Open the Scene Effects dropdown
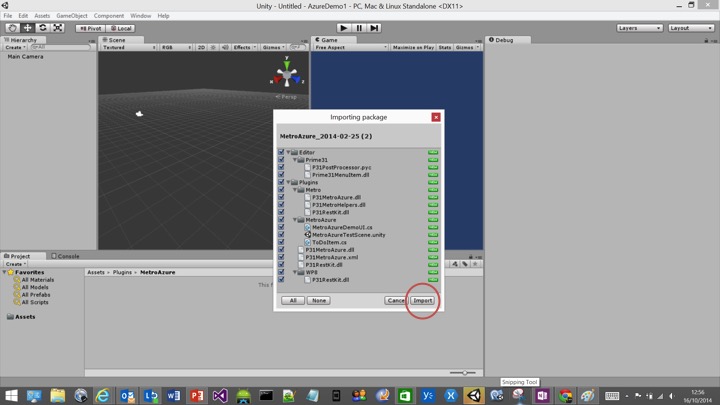The height and width of the screenshot is (405, 720). (x=244, y=47)
